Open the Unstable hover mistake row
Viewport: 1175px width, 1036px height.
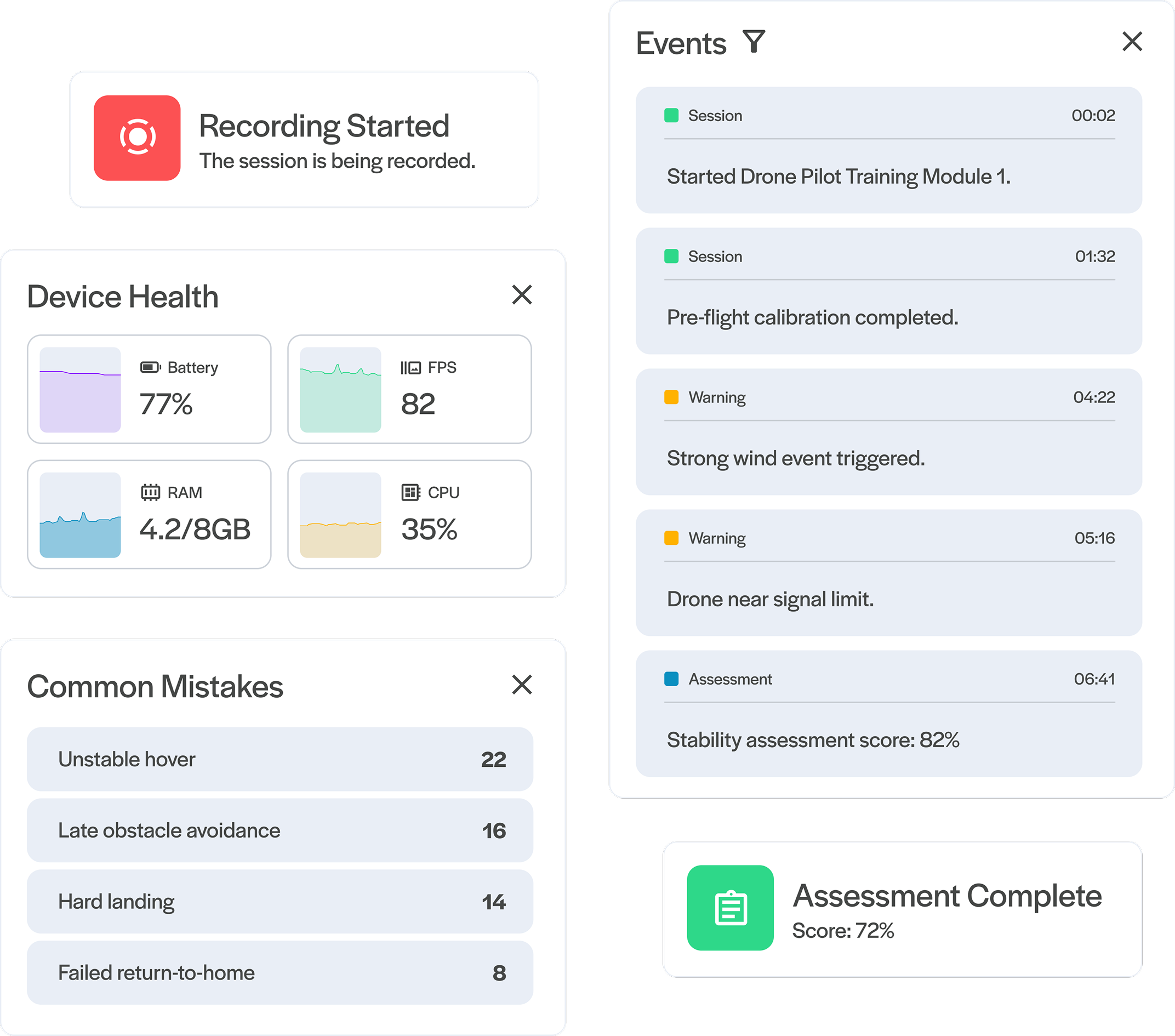[280, 760]
